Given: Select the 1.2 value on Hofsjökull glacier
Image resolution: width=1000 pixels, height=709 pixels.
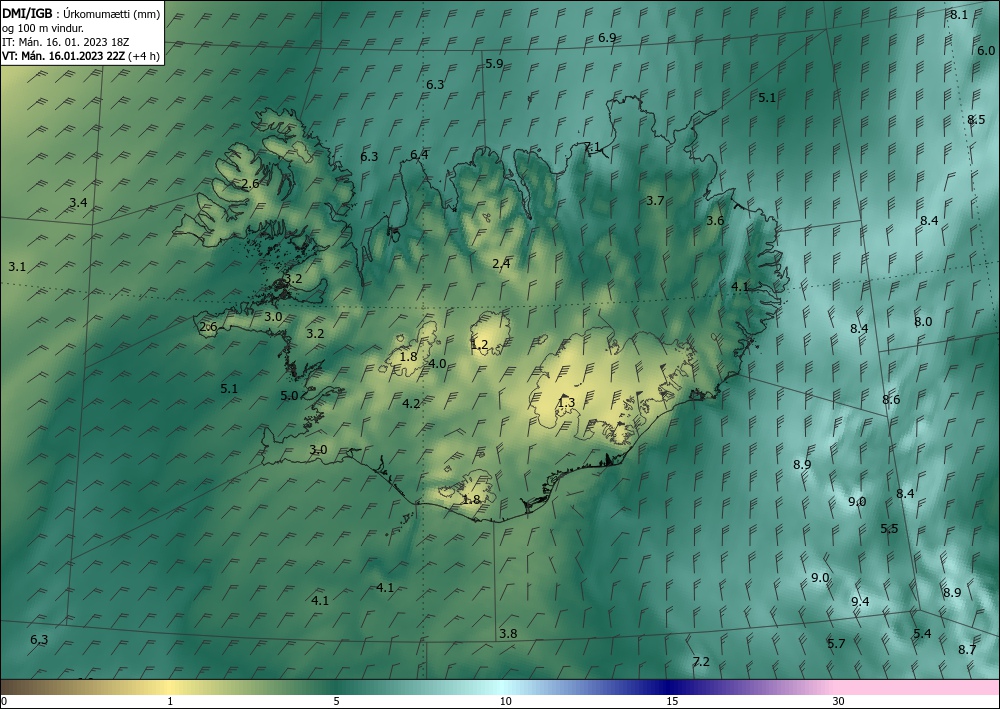Looking at the screenshot, I should [x=479, y=345].
